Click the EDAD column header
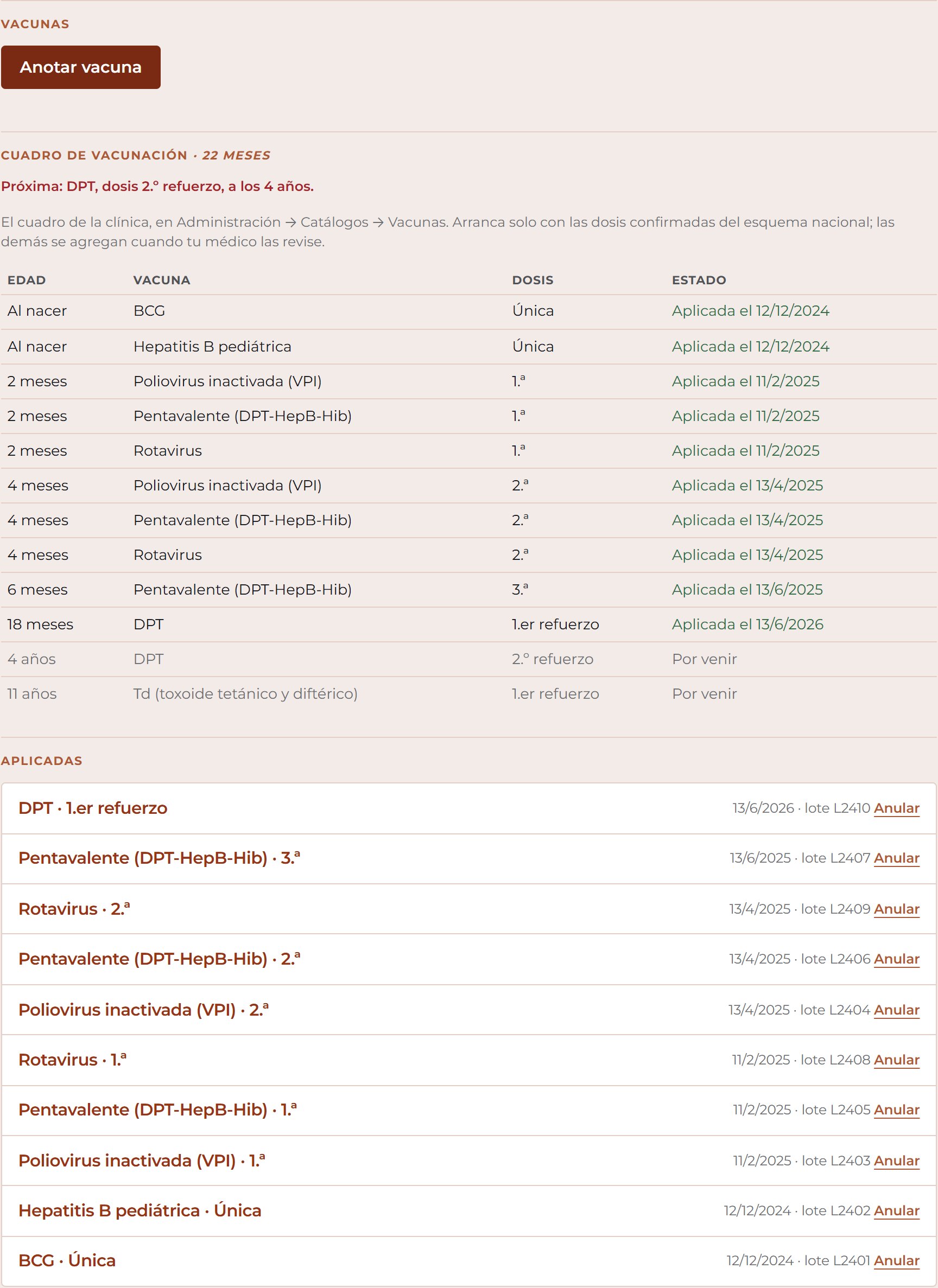The width and height of the screenshot is (938, 1288). click(x=27, y=280)
